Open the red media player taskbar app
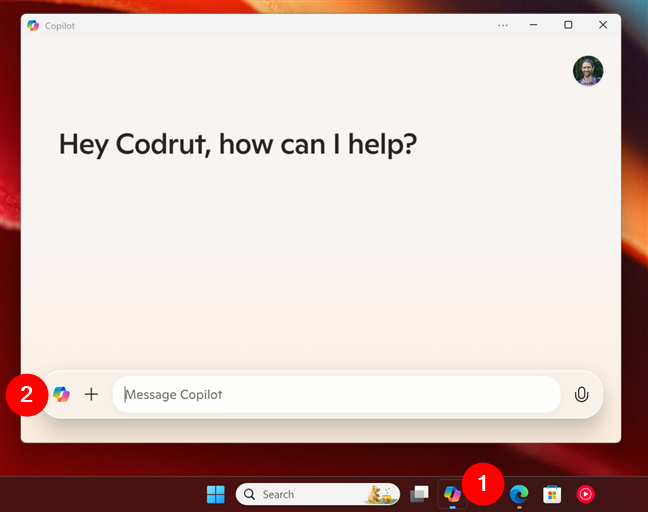The height and width of the screenshot is (512, 648). (x=586, y=494)
